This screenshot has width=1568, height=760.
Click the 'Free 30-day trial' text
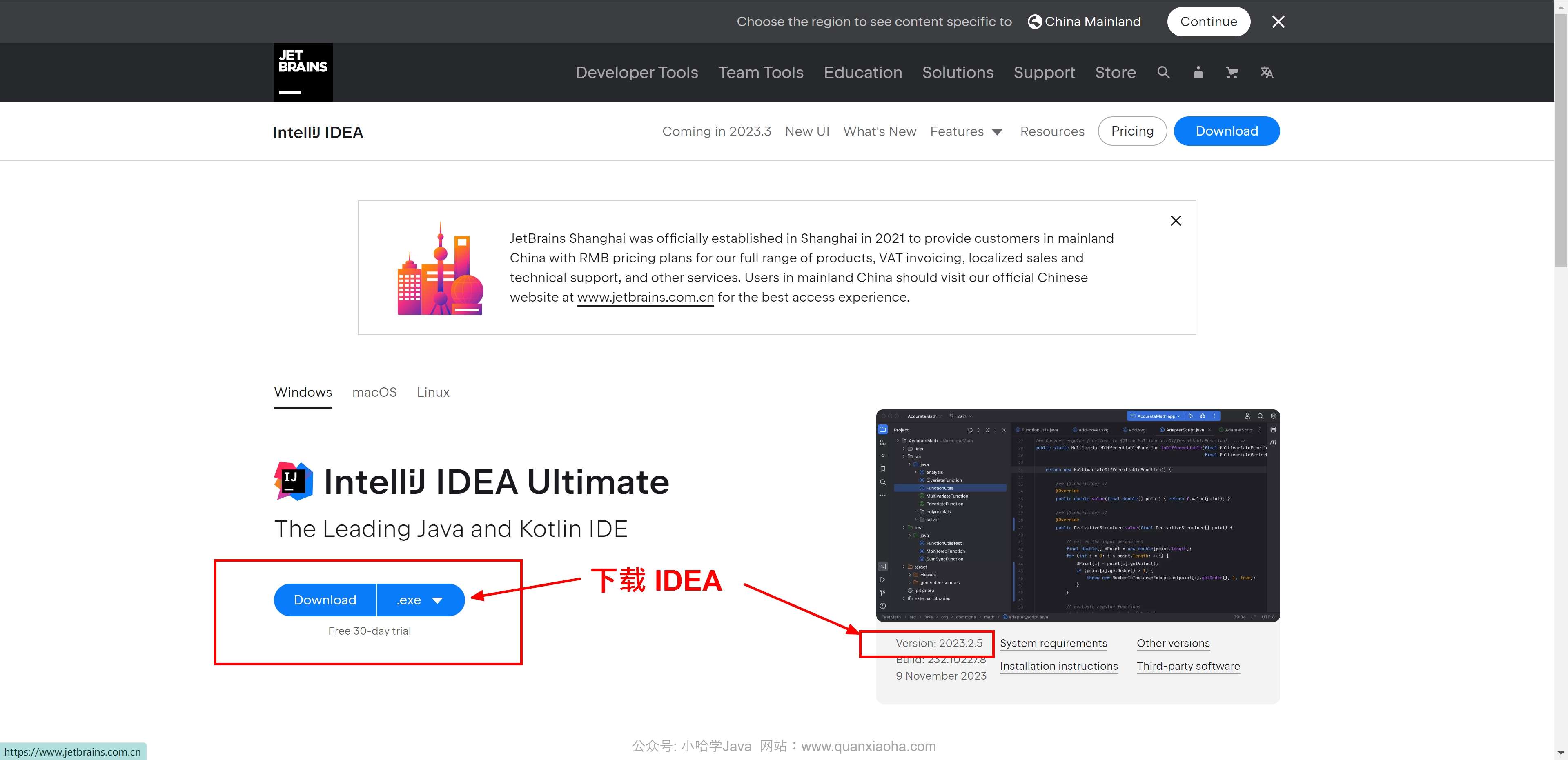pyautogui.click(x=370, y=631)
